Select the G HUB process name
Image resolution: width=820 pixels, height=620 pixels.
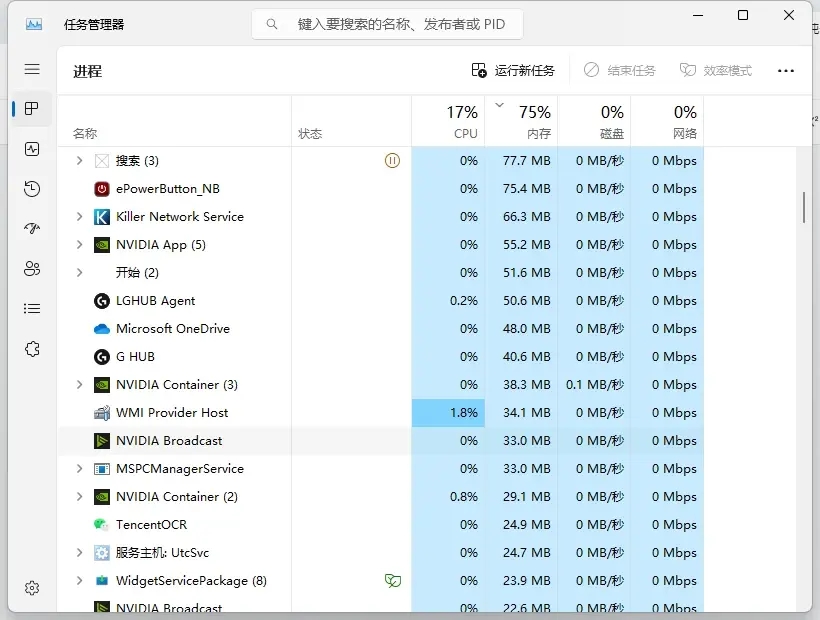click(x=135, y=357)
